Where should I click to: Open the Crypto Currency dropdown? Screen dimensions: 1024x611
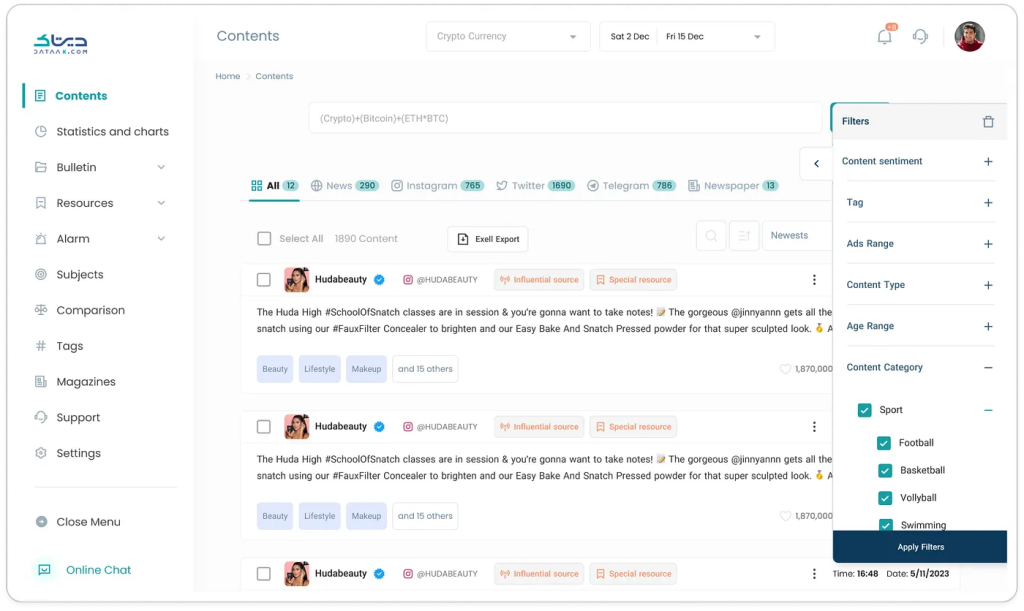click(507, 37)
